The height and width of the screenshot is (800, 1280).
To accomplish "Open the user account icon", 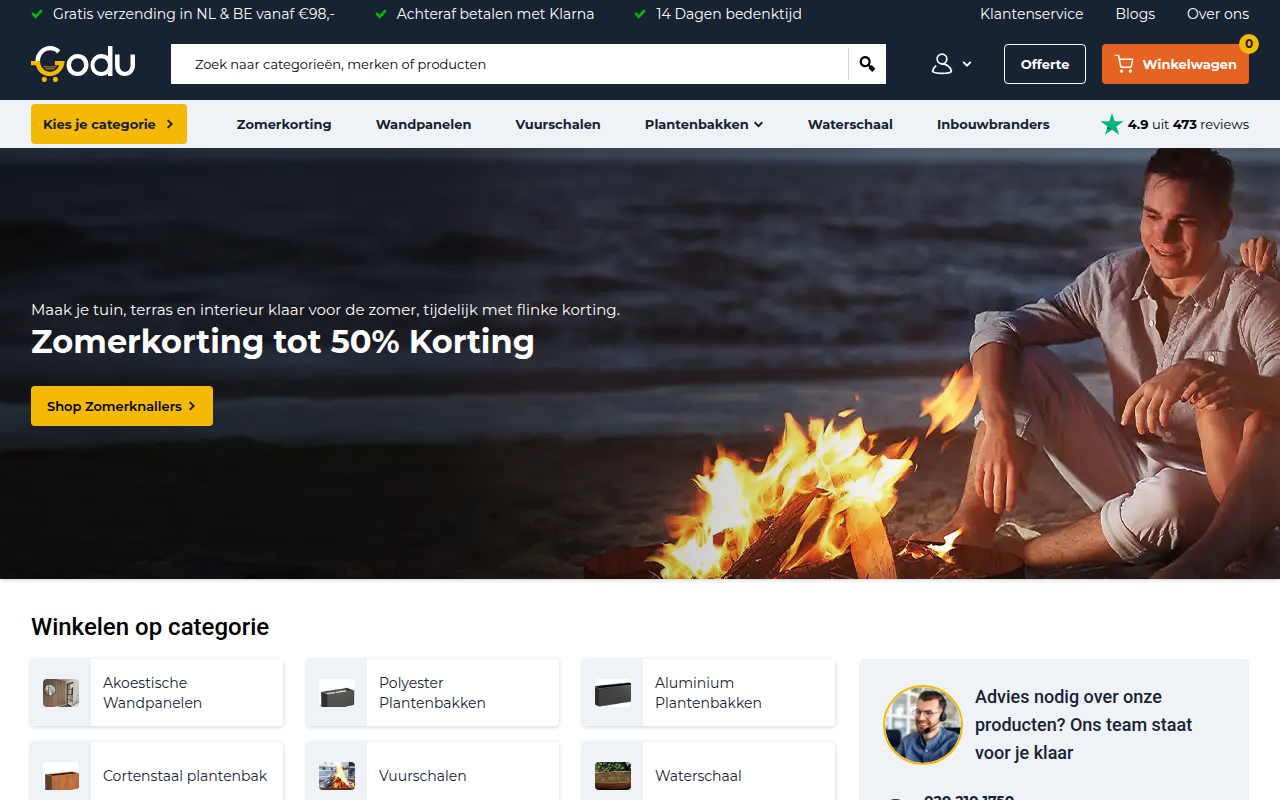I will [942, 64].
